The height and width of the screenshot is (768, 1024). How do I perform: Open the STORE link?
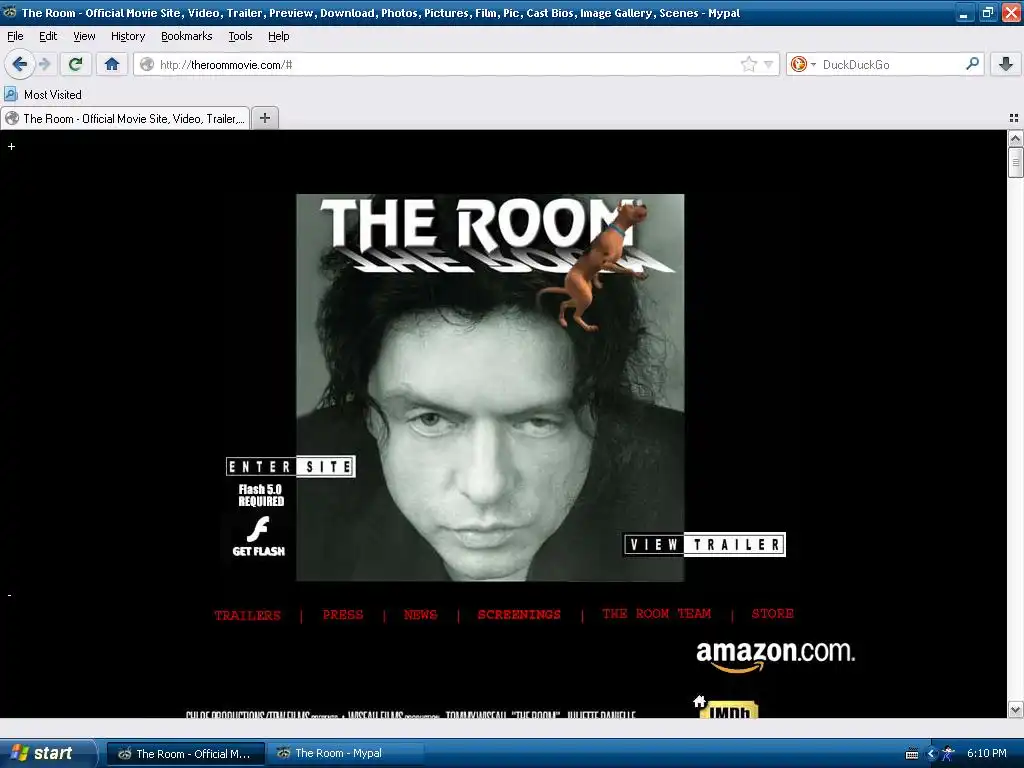pos(773,613)
